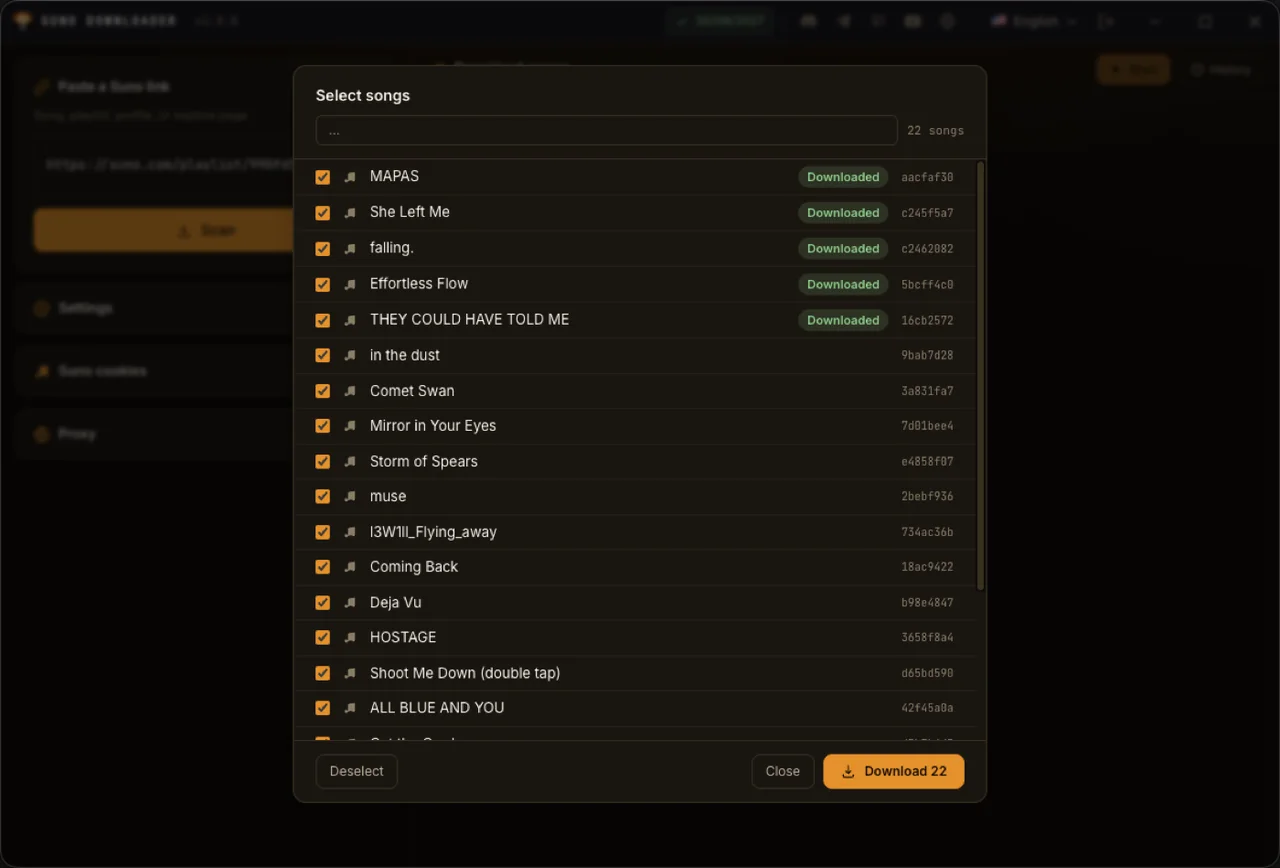The image size is (1280, 868).
Task: Click the song list vertical scrollbar
Action: coord(980,376)
